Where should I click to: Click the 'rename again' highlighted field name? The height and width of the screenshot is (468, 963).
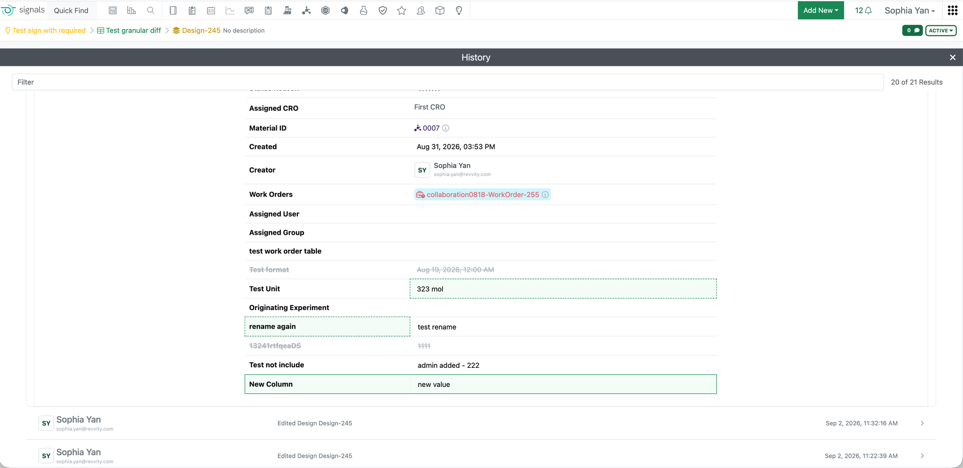[327, 327]
